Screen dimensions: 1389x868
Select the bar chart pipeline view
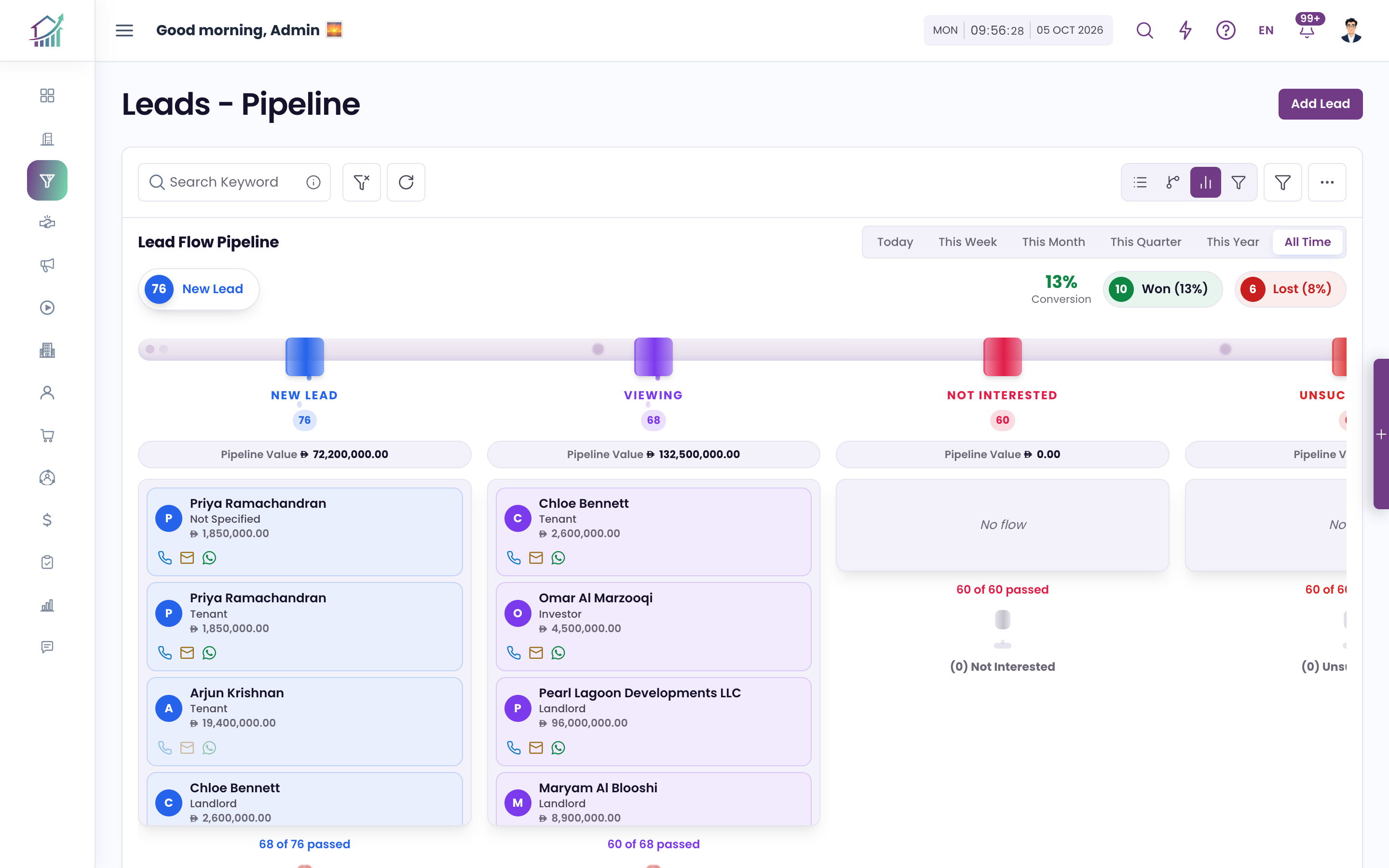pyautogui.click(x=1205, y=182)
